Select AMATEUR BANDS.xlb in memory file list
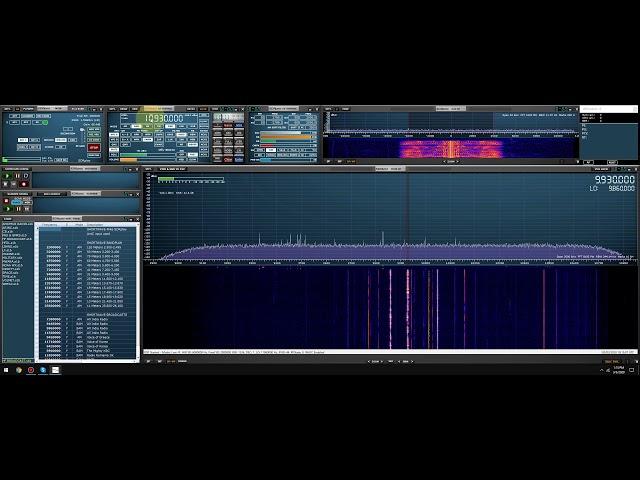This screenshot has width=640, height=480. click(x=18, y=224)
